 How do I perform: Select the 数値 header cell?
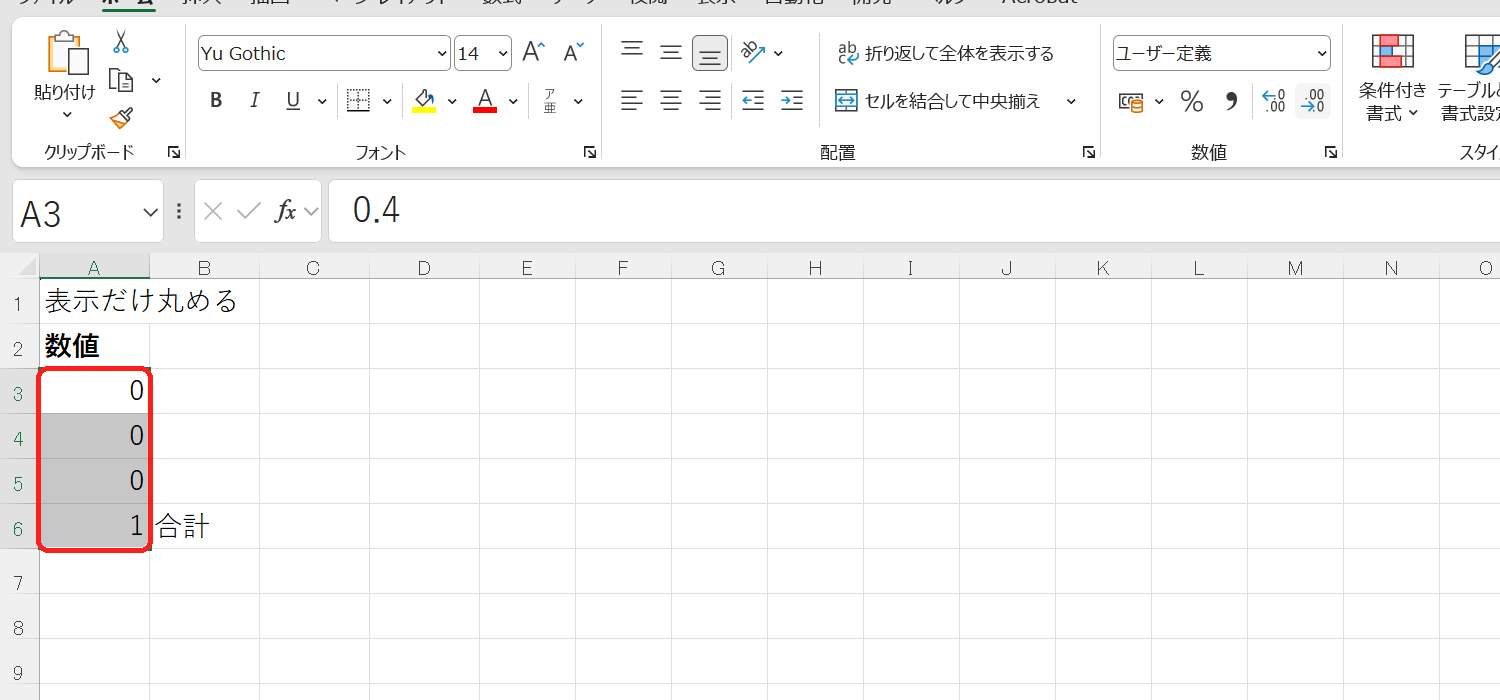94,346
